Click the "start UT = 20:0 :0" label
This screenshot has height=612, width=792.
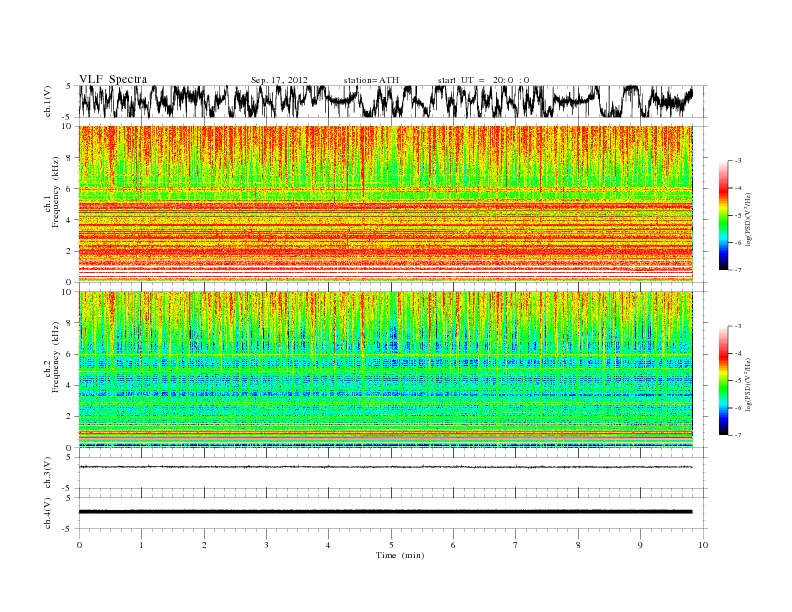pos(483,80)
